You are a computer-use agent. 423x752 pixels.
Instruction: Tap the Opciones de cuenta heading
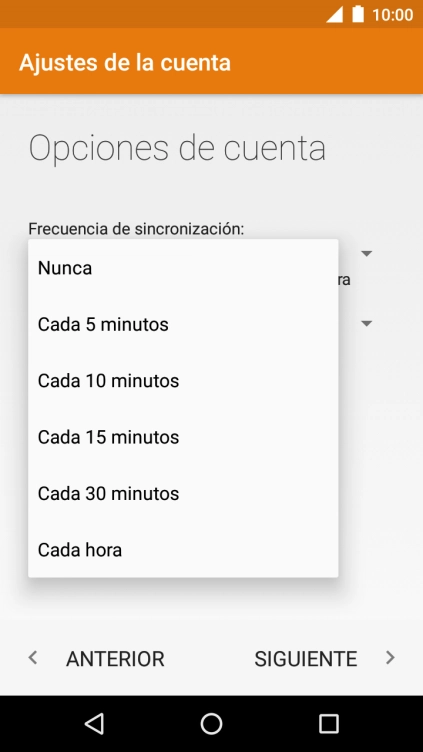pyautogui.click(x=177, y=148)
